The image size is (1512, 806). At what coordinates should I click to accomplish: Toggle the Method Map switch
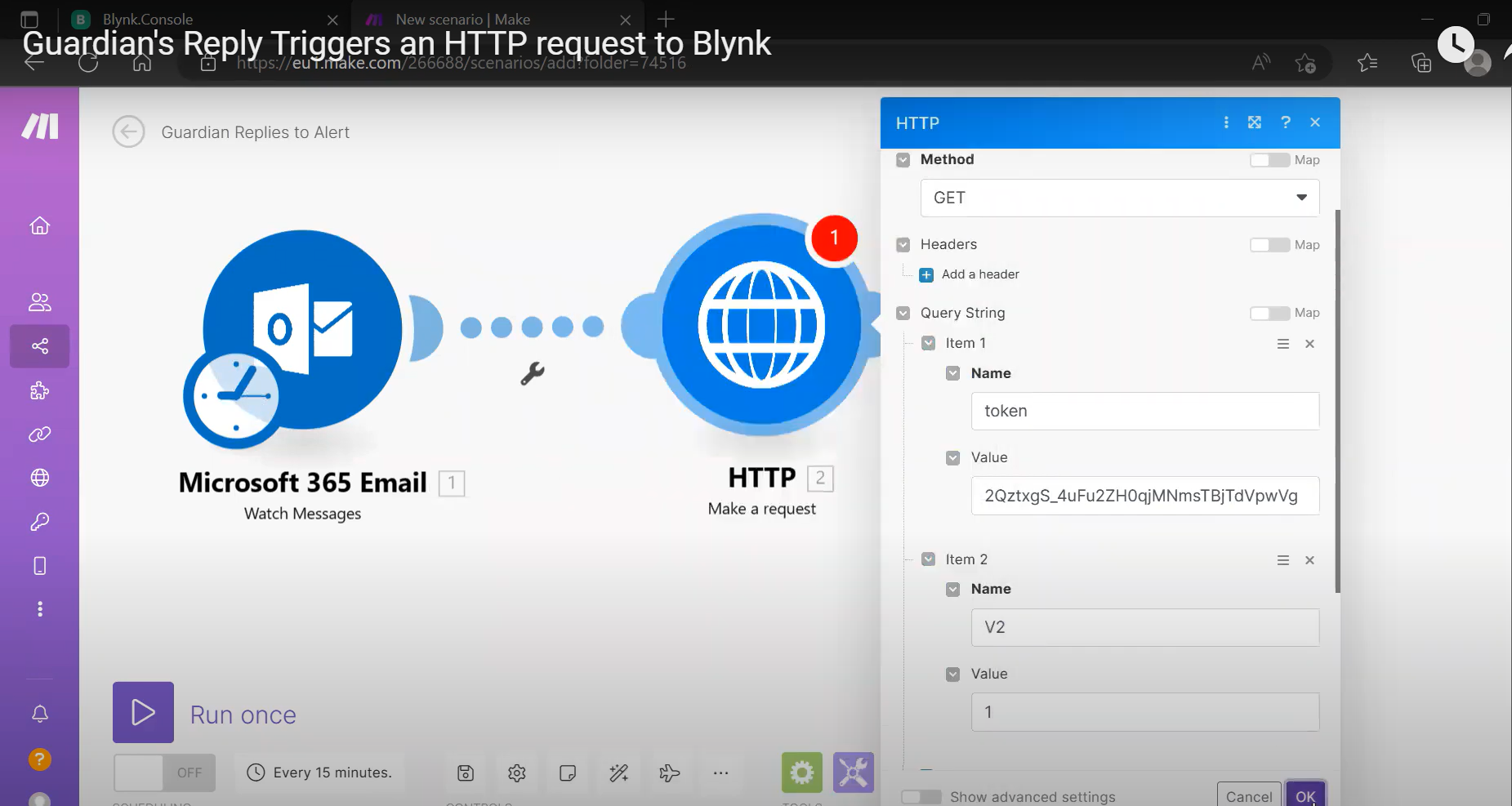coord(1269,160)
